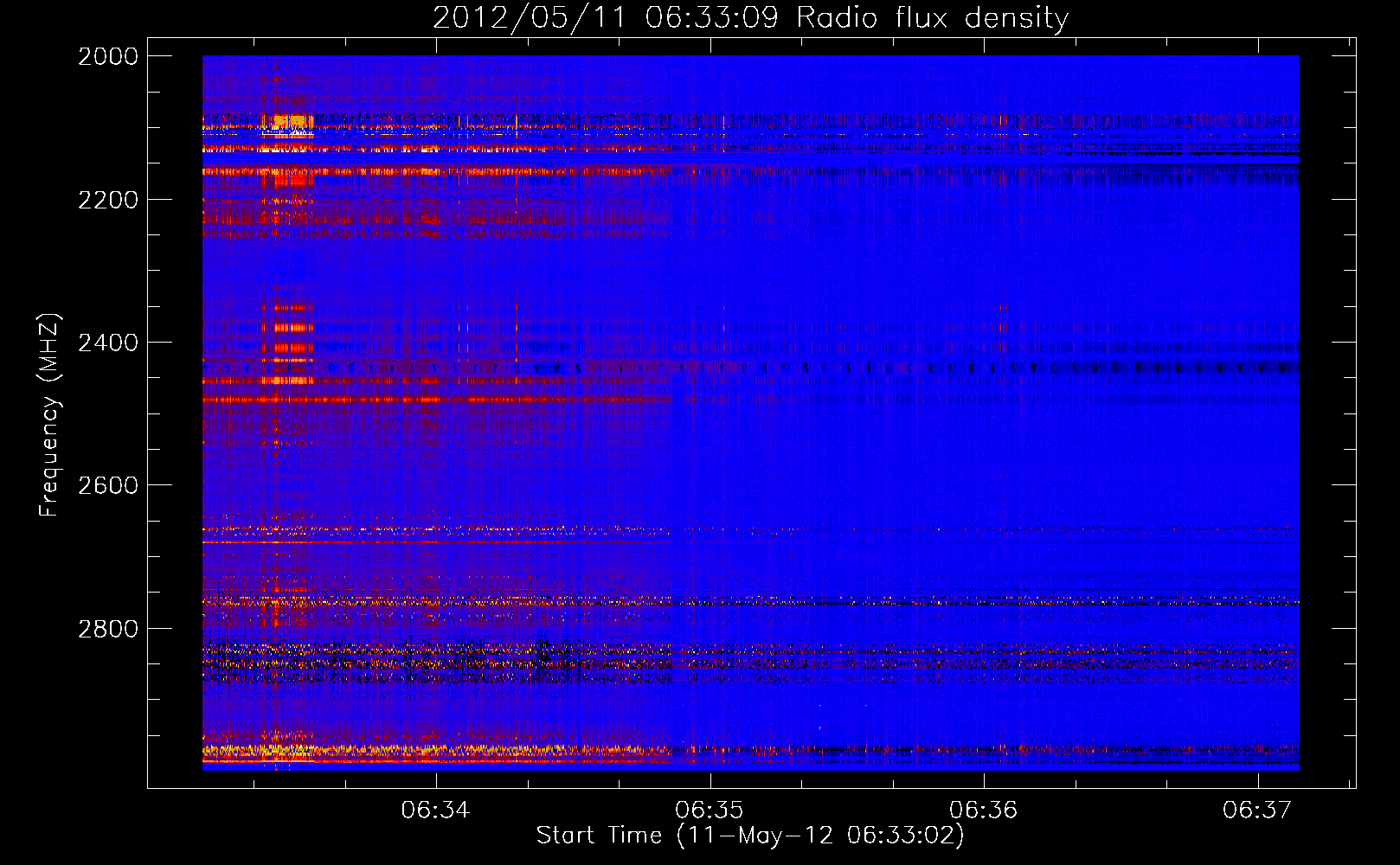Click the 06:35 time tick label
The image size is (1400, 865).
point(710,810)
